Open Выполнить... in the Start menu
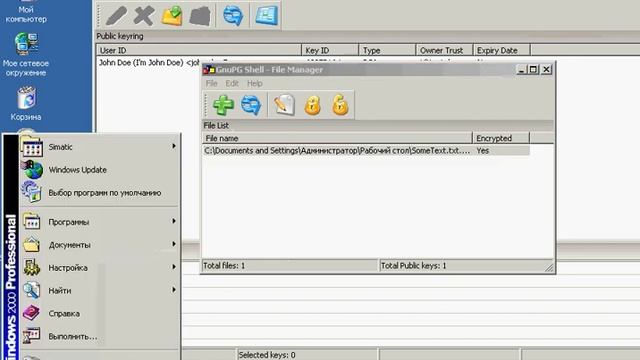The width and height of the screenshot is (640, 360). point(100,336)
